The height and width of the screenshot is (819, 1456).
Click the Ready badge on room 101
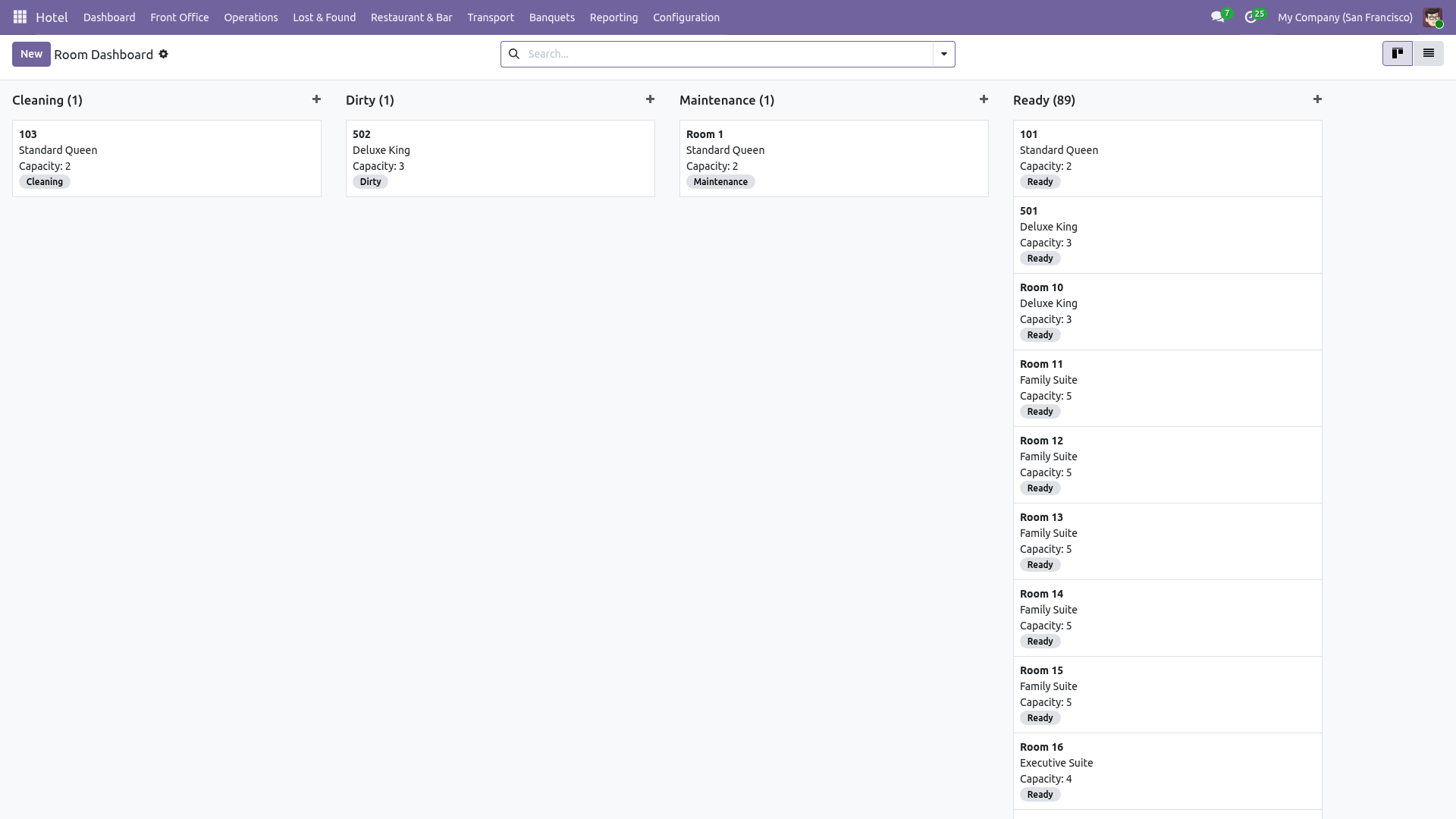(x=1040, y=182)
